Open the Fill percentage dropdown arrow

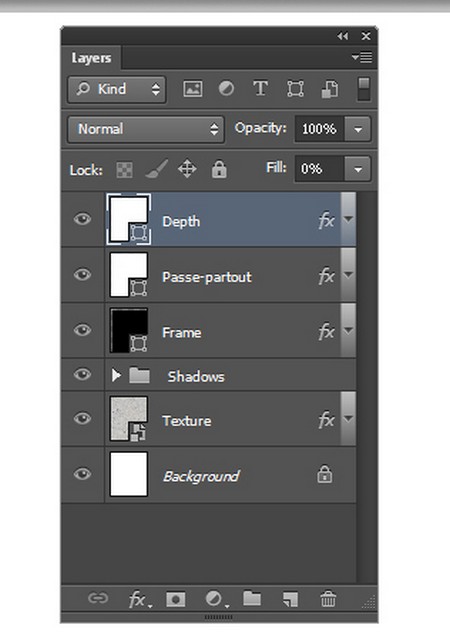point(358,169)
